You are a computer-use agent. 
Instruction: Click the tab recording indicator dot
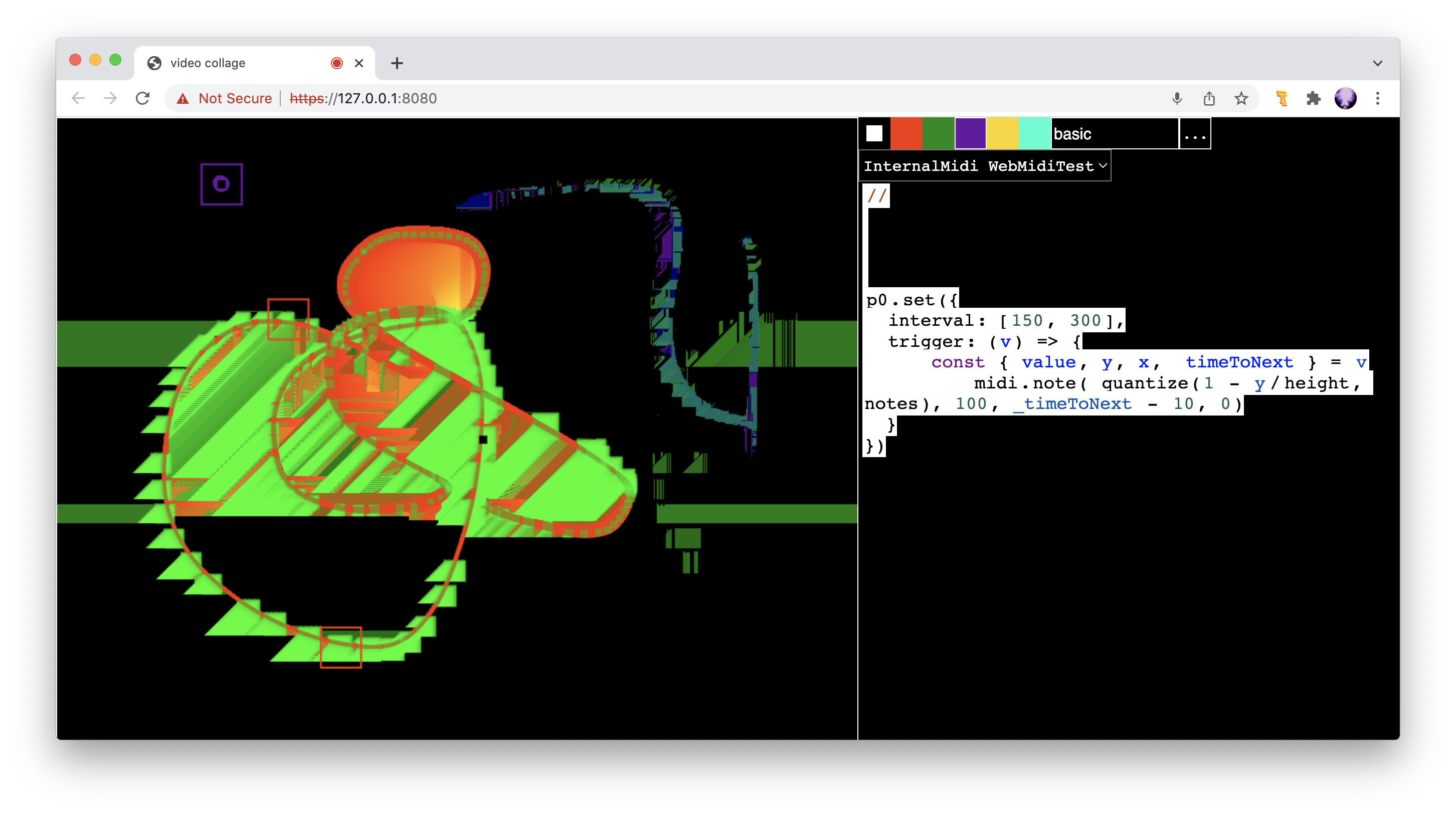(337, 63)
